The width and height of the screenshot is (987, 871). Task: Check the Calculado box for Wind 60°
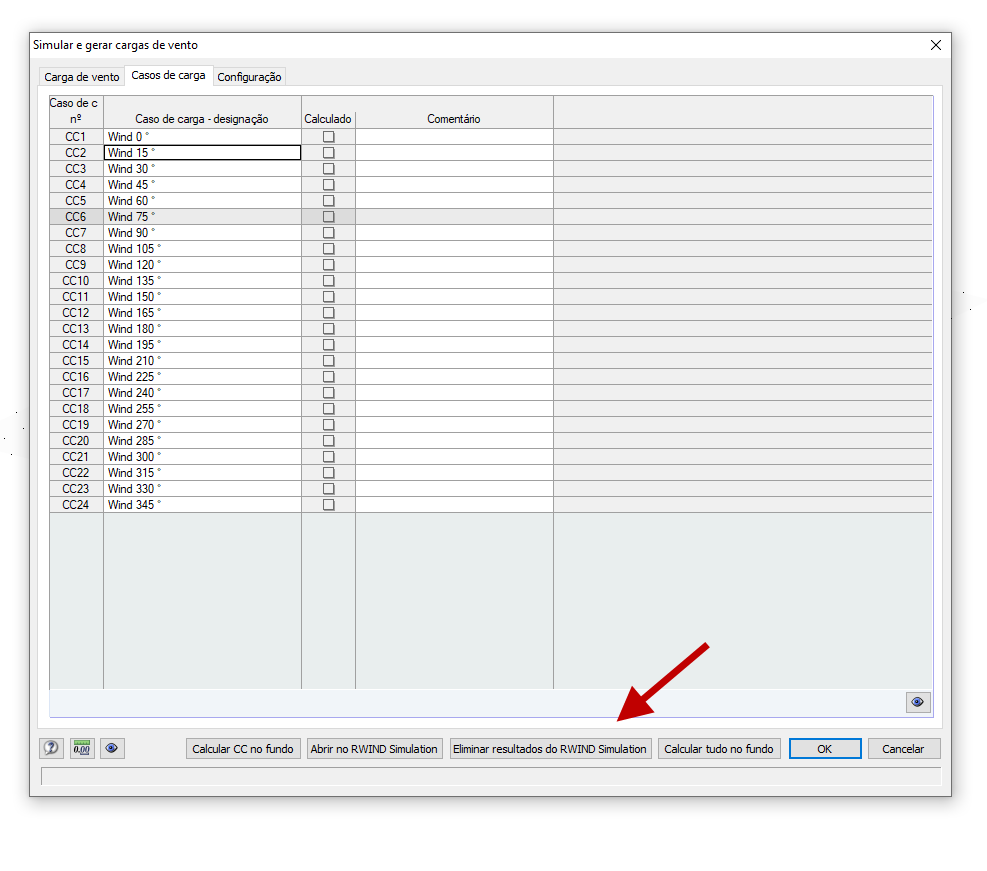327,200
